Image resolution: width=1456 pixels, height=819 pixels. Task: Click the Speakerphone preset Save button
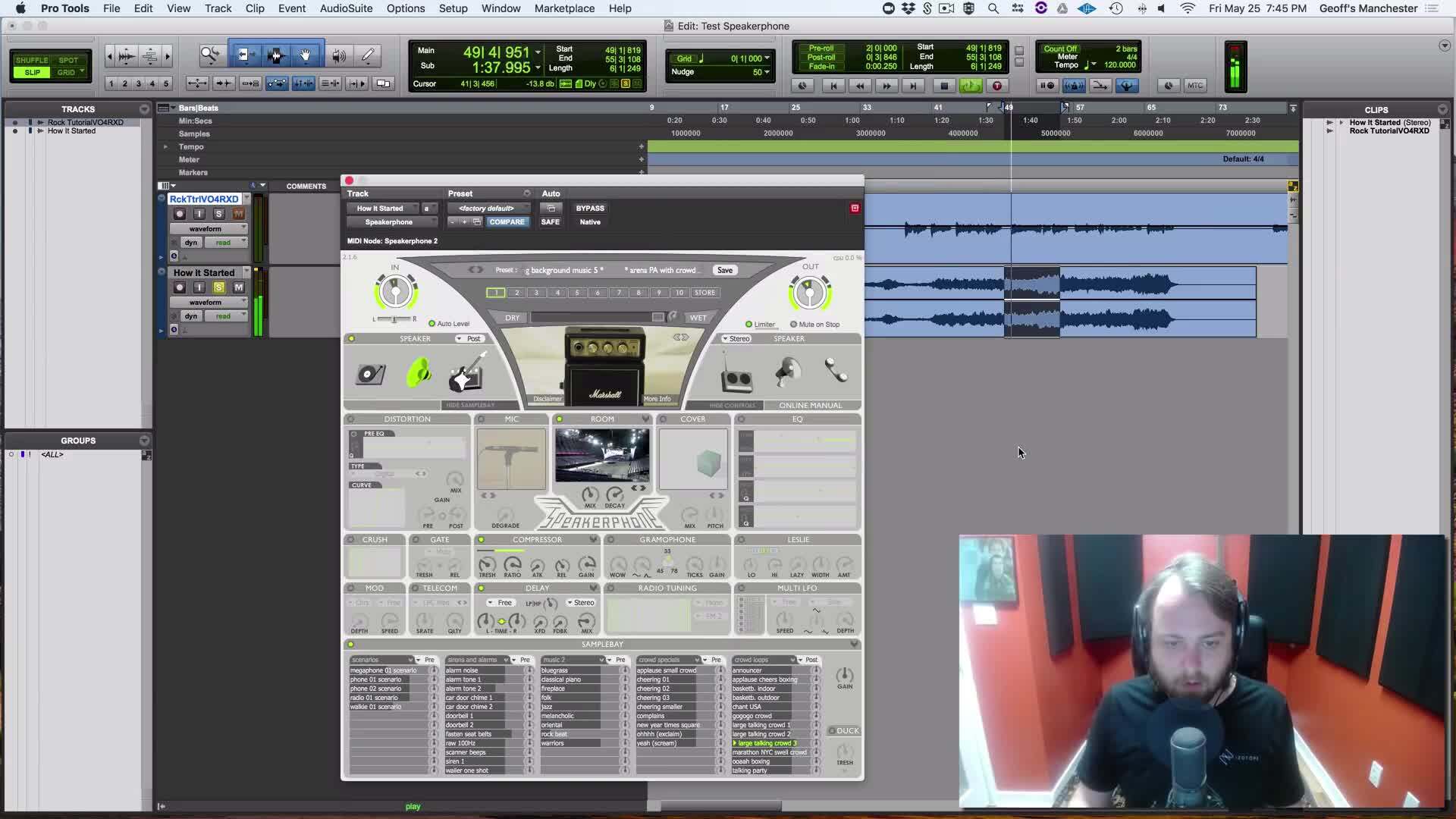tap(725, 270)
